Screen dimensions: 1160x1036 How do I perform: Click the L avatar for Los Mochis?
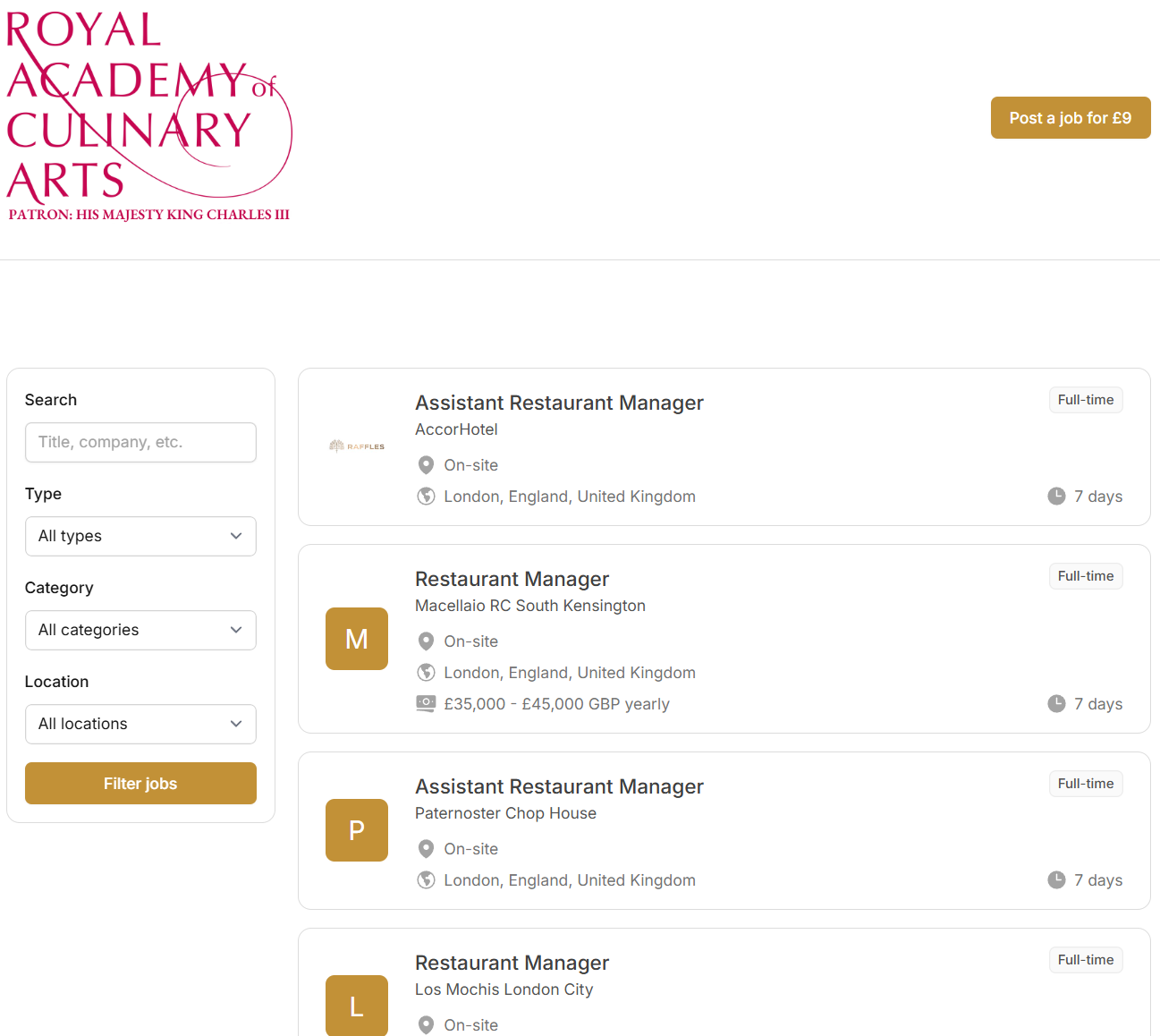click(x=357, y=1006)
